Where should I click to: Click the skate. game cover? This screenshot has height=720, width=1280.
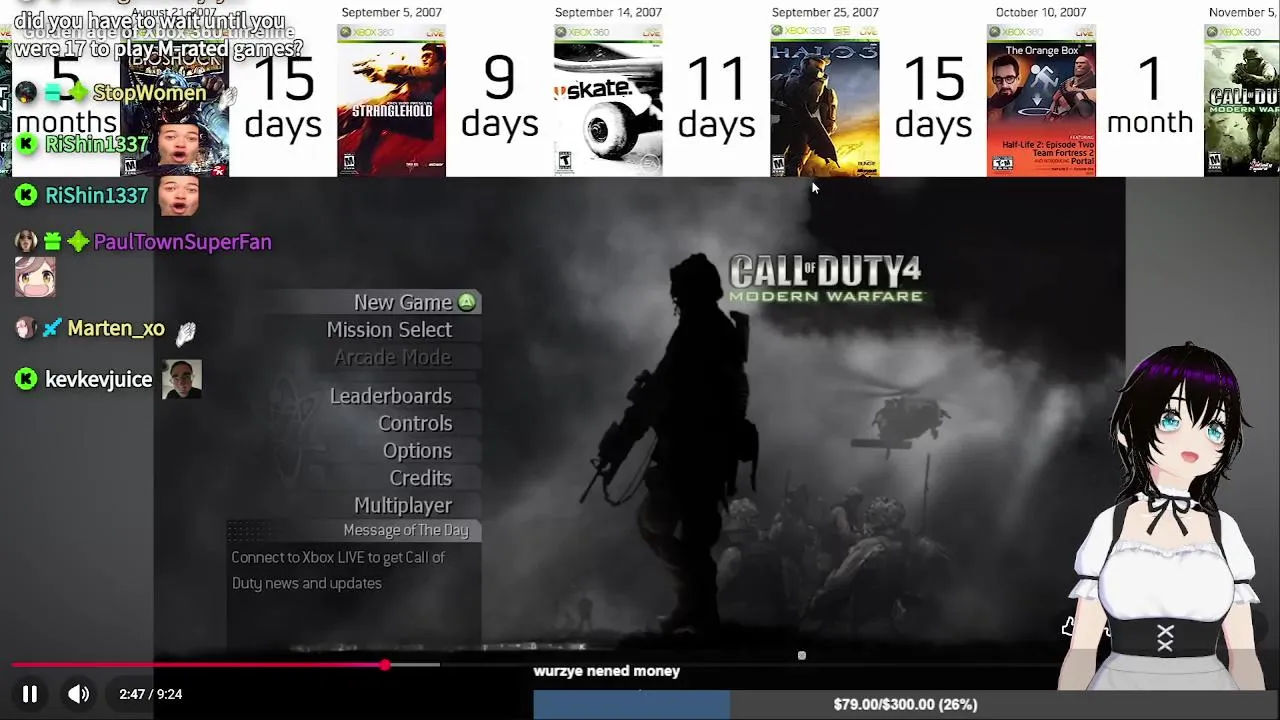[x=608, y=101]
